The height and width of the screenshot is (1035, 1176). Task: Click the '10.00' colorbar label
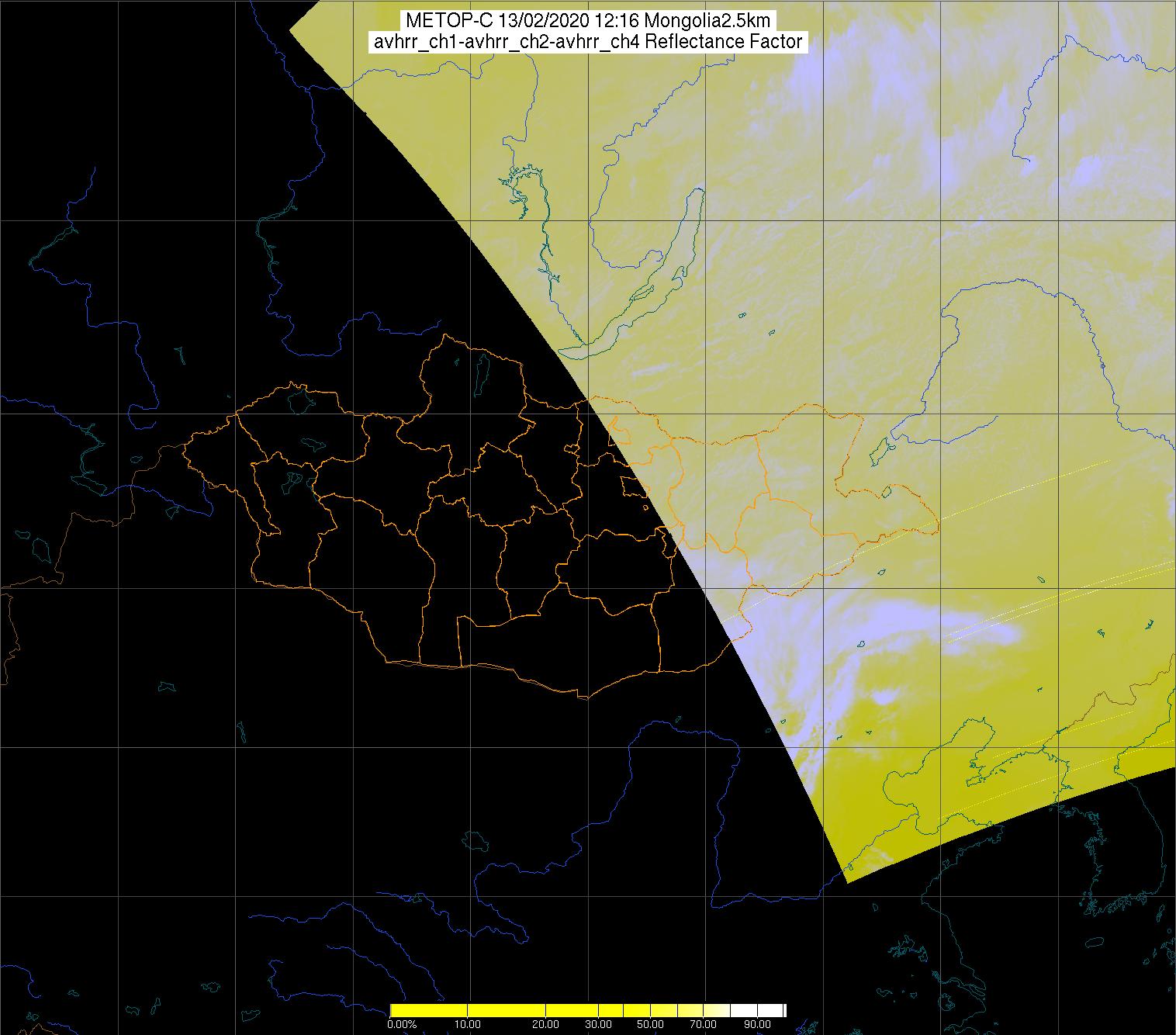coord(469,1024)
